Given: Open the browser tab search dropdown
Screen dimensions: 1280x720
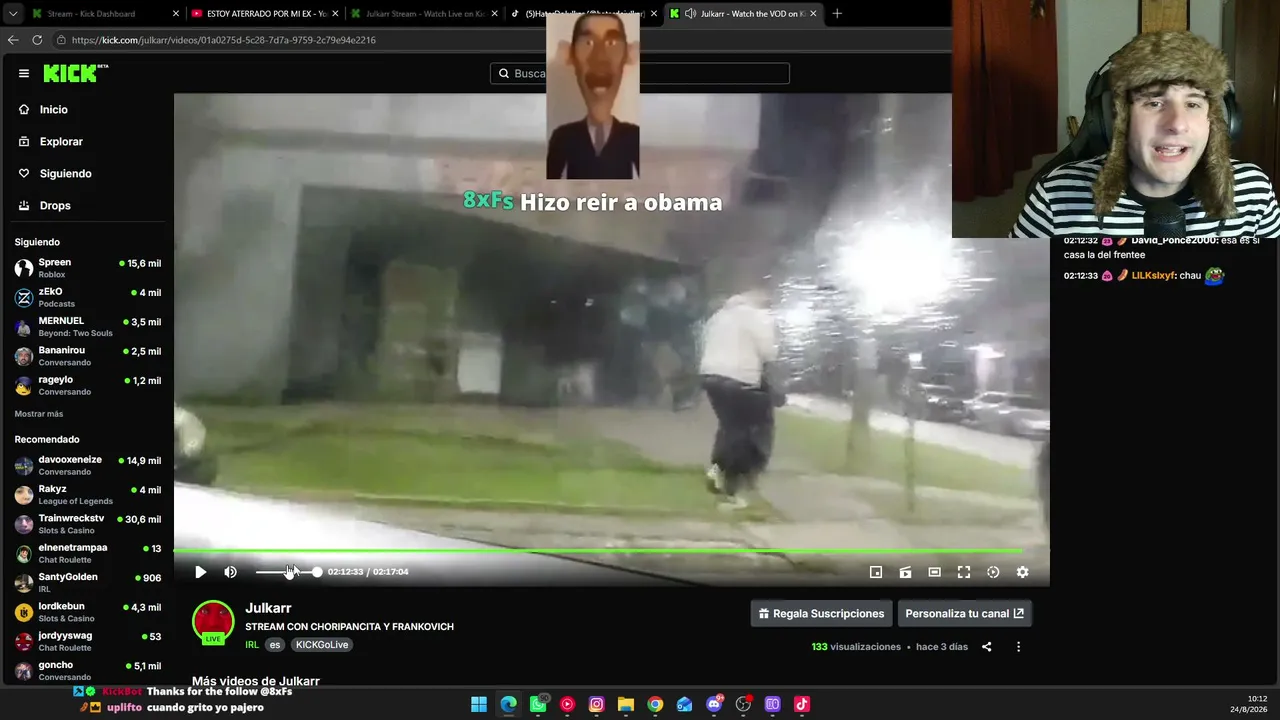Looking at the screenshot, I should [x=12, y=14].
